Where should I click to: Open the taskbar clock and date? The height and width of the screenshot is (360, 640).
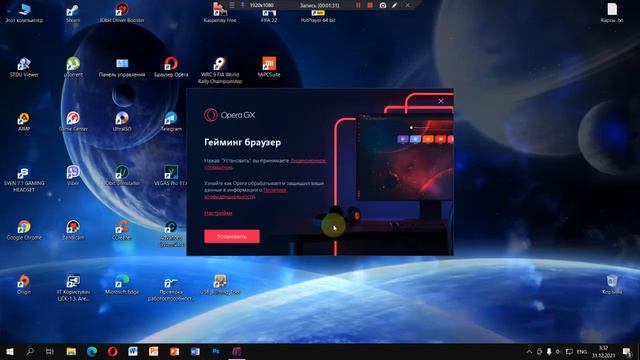click(603, 351)
